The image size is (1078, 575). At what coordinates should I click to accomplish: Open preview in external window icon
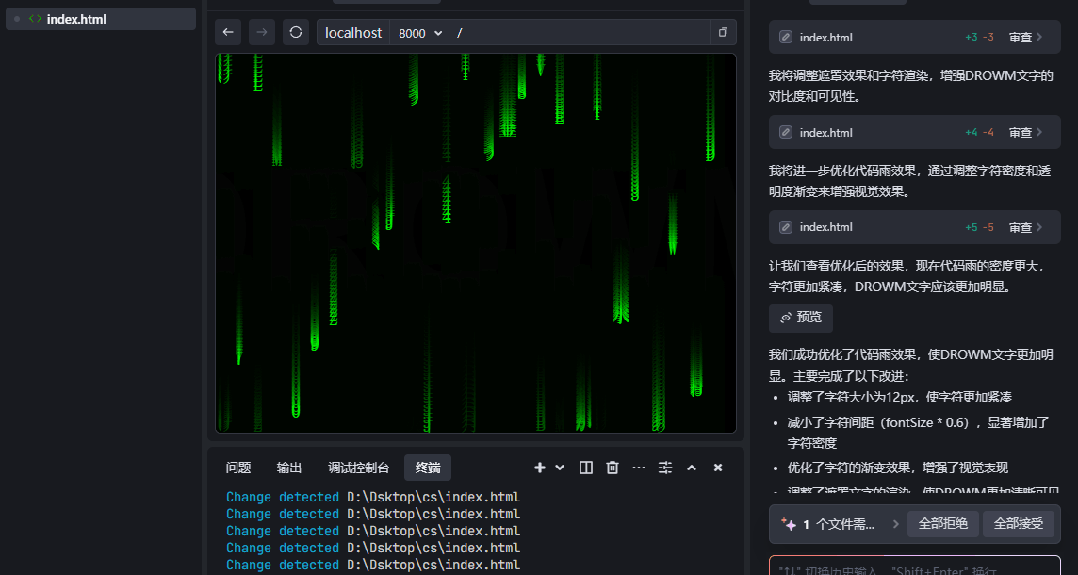click(x=723, y=32)
